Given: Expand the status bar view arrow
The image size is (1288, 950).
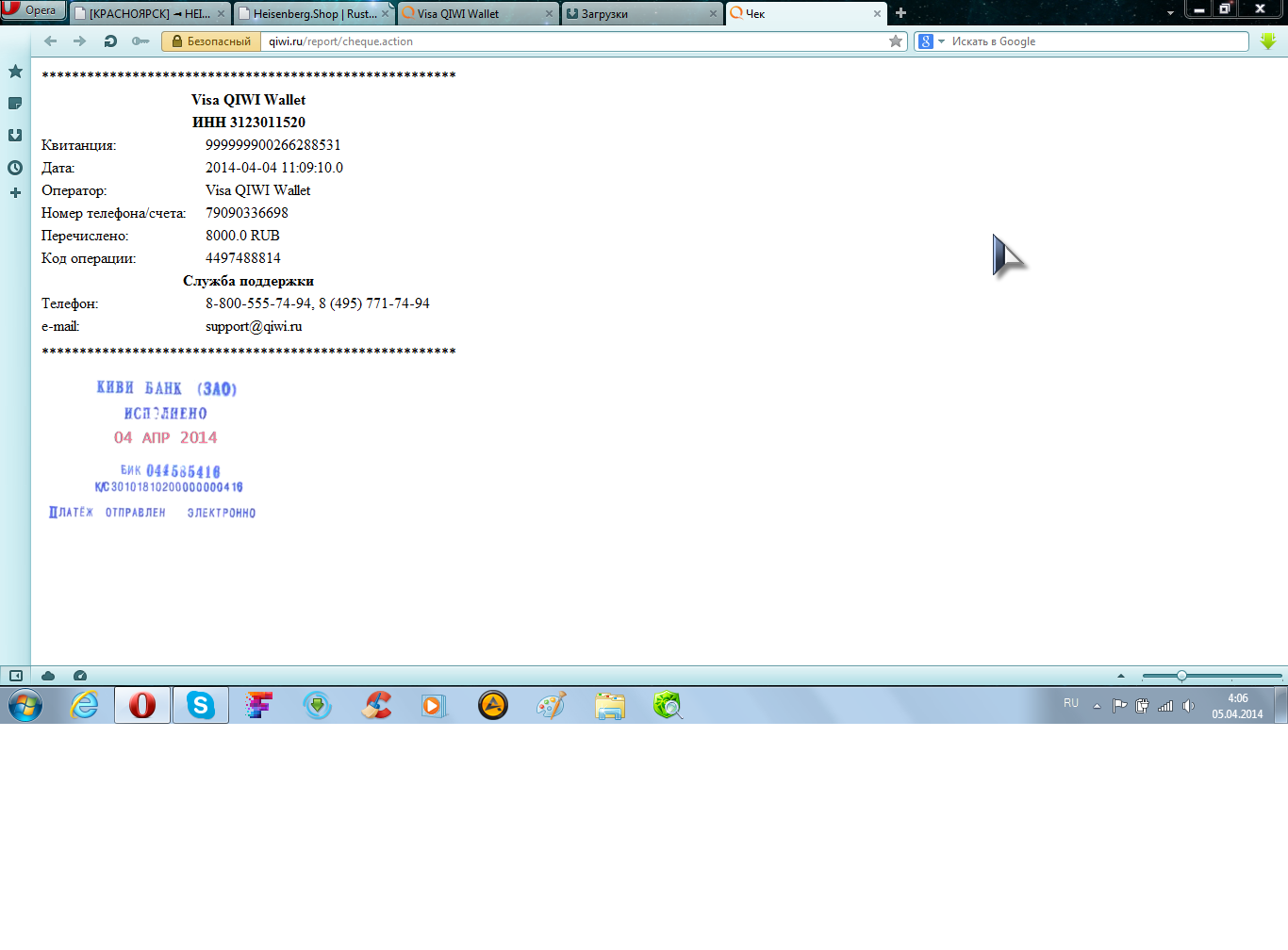Looking at the screenshot, I should click(x=1121, y=676).
